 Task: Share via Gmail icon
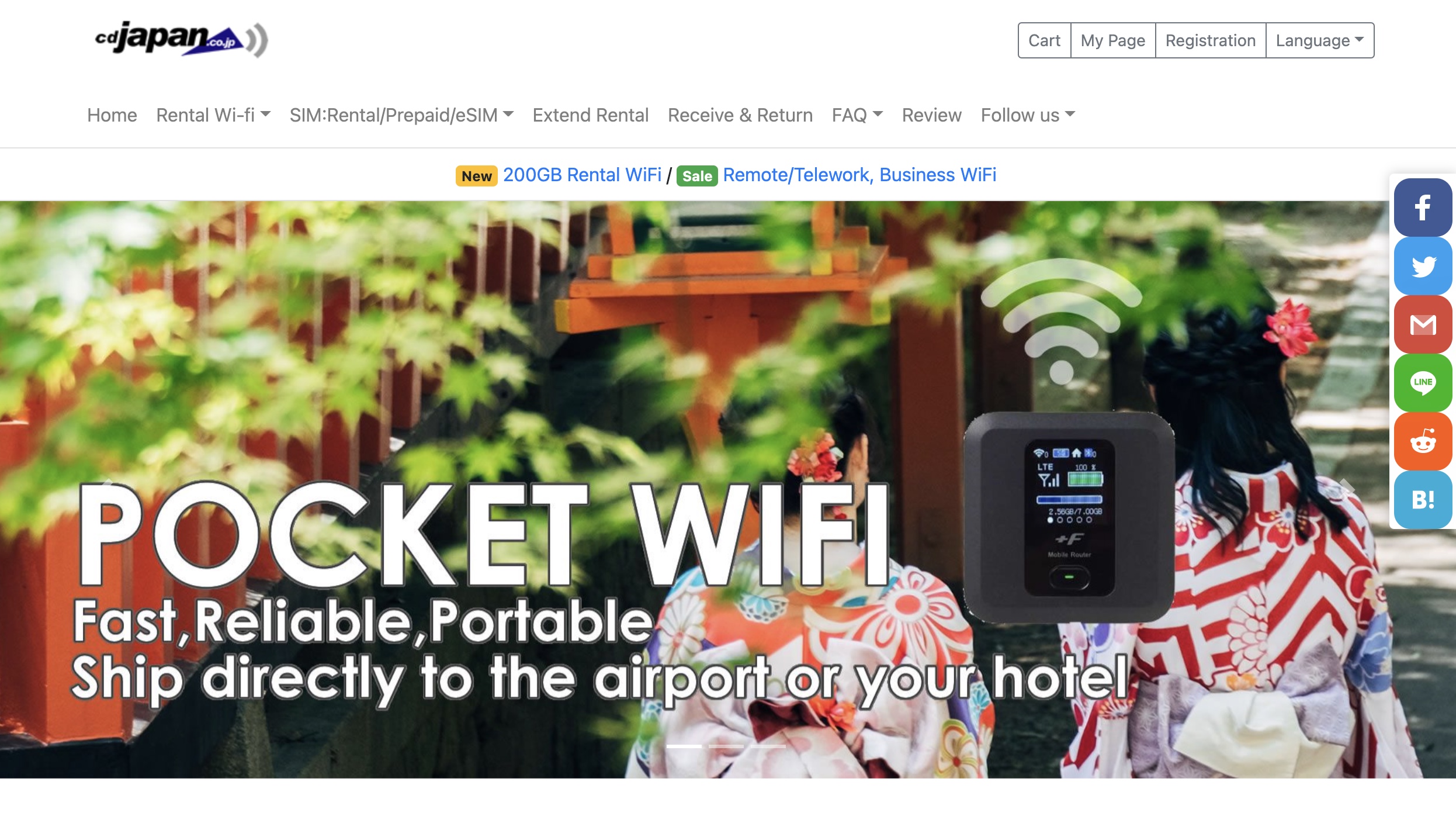(x=1423, y=324)
